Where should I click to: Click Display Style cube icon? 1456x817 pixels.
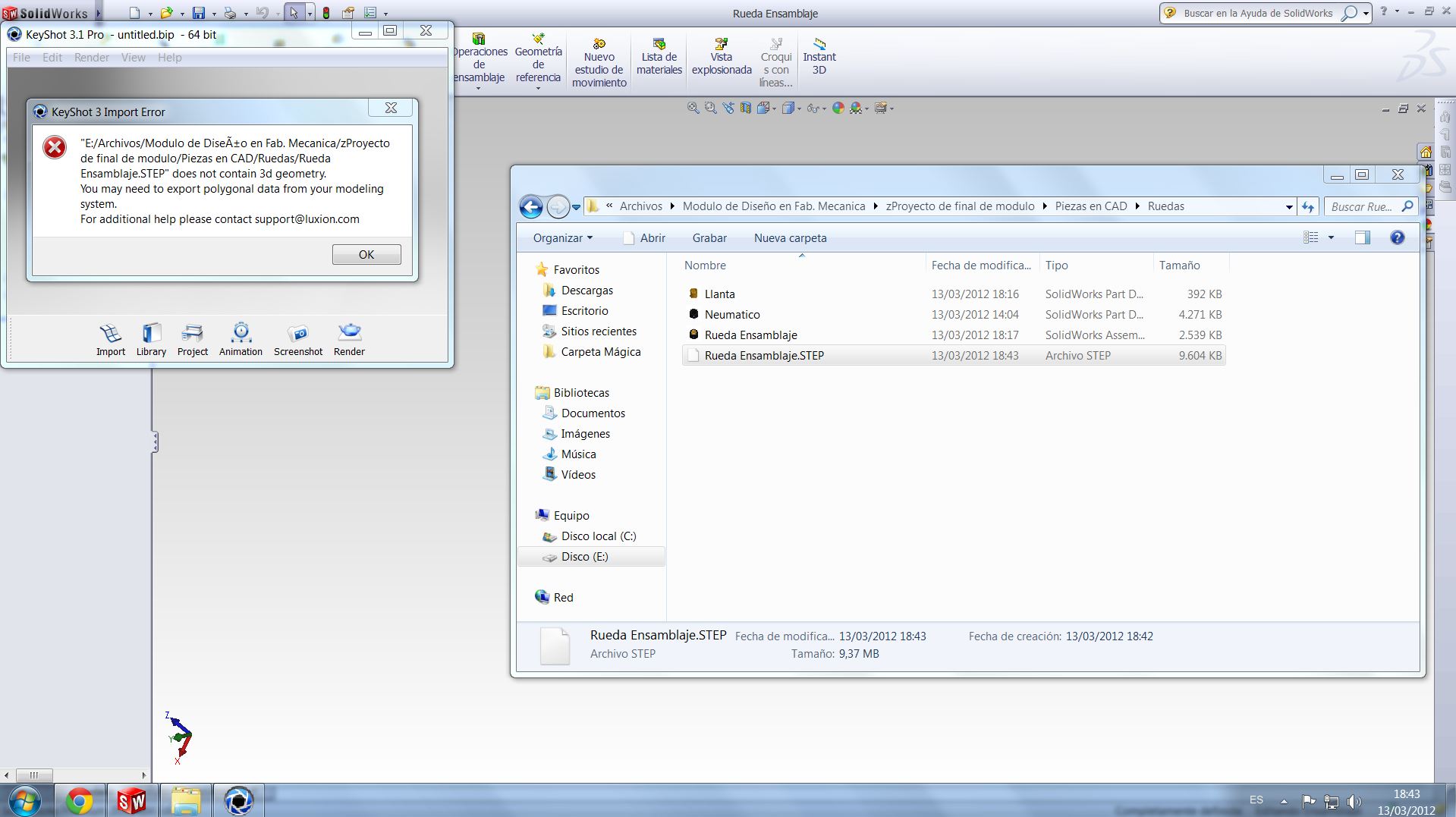tap(788, 108)
